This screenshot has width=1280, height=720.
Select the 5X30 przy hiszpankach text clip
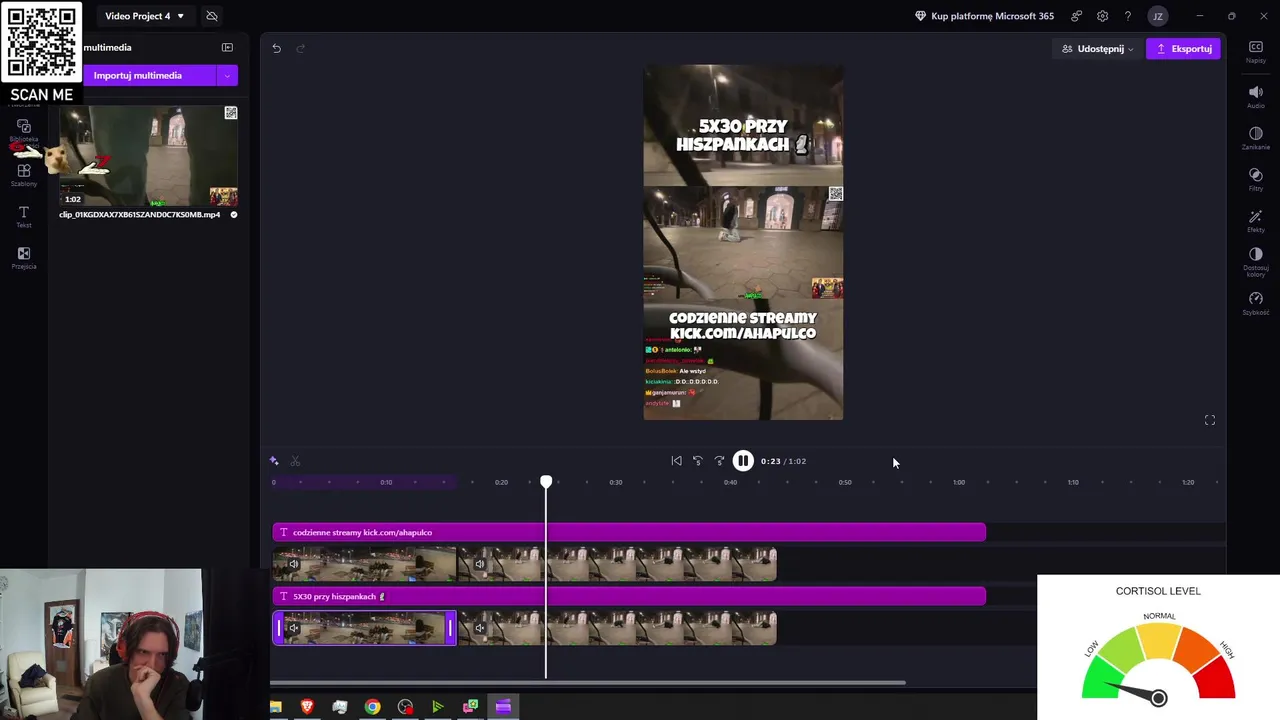tap(629, 596)
